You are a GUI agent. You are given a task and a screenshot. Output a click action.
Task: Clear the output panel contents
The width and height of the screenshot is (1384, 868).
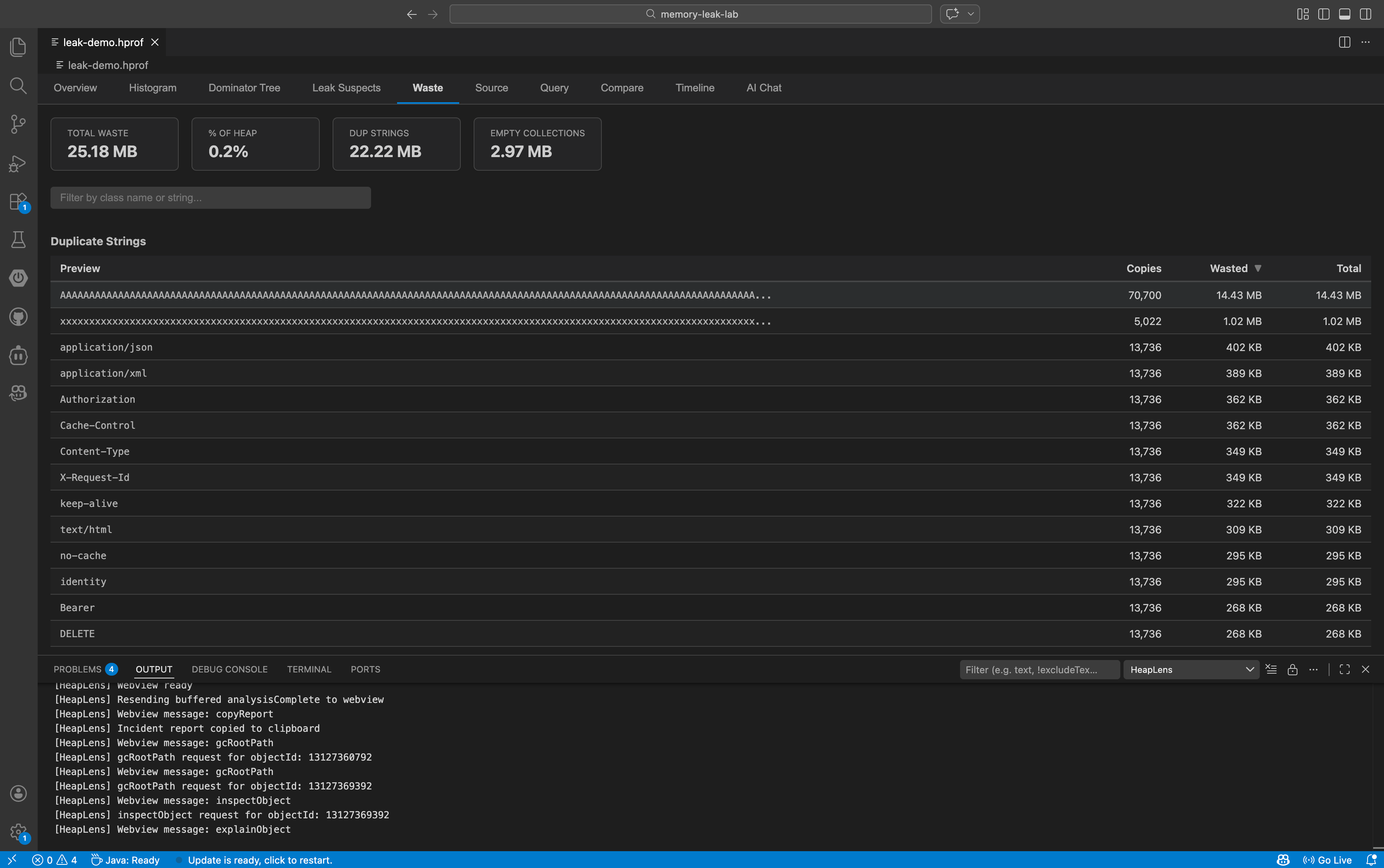[1271, 669]
